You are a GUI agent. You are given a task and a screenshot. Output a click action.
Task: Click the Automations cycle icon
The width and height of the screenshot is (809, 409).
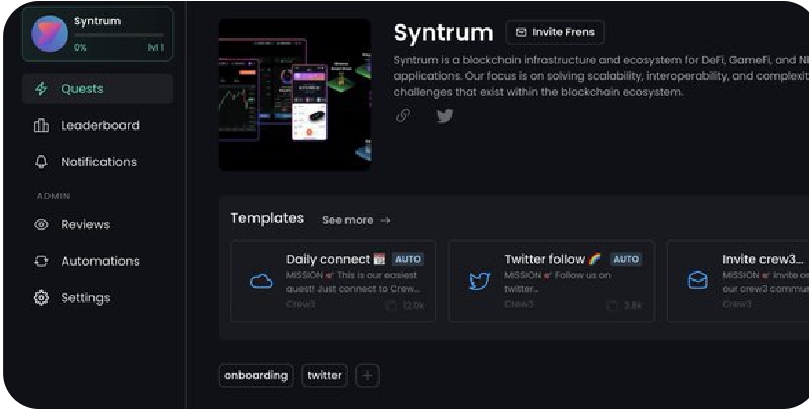[x=41, y=261]
